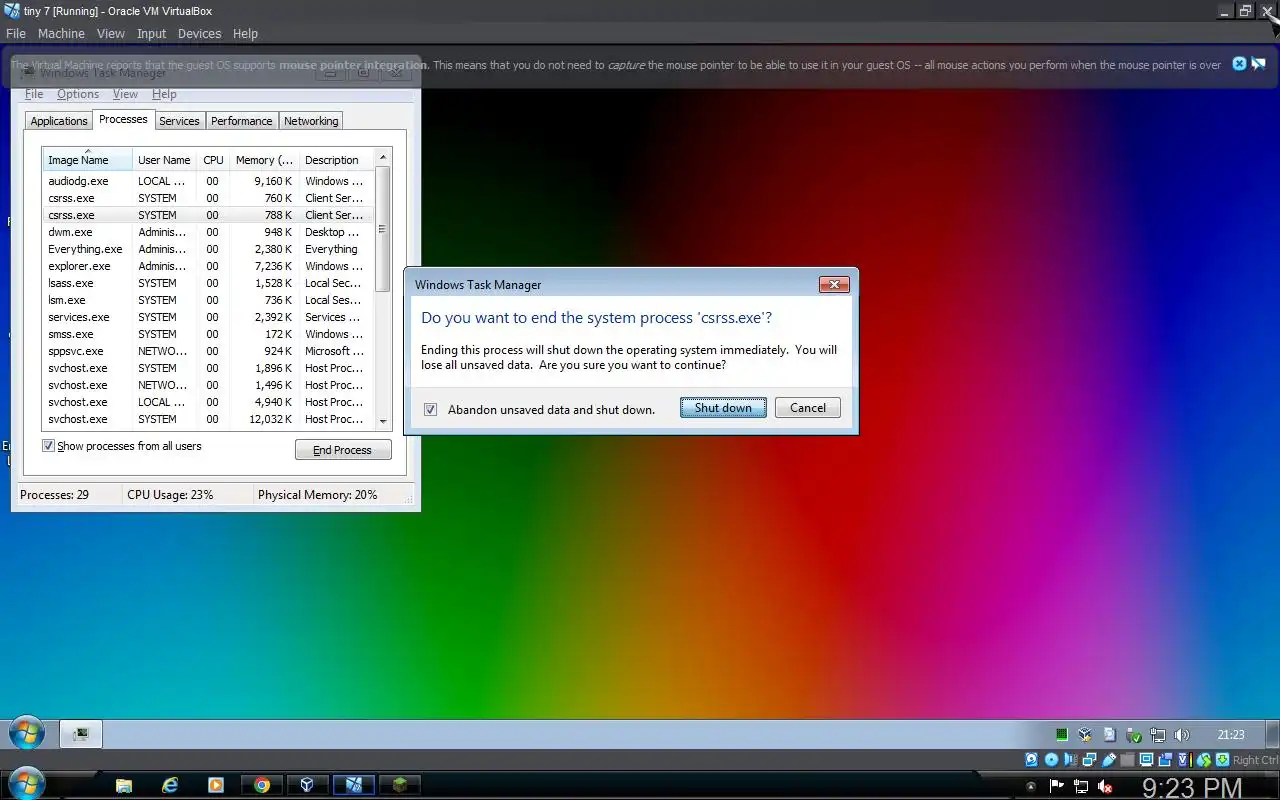The width and height of the screenshot is (1280, 800).
Task: Click the VirtualBox USB devices indicator
Action: click(x=1109, y=760)
